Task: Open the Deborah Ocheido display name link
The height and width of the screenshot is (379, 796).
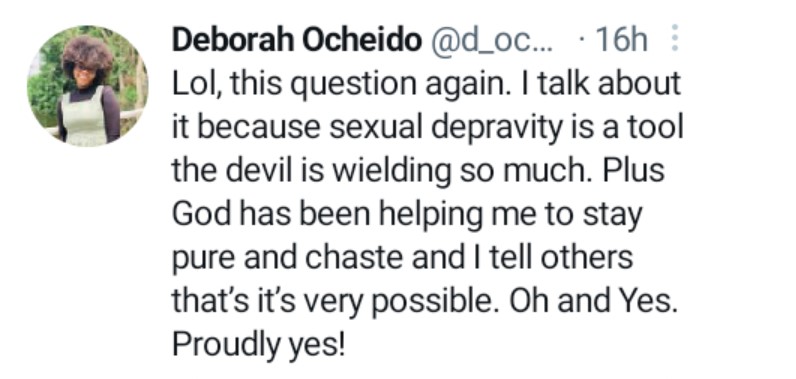Action: click(297, 40)
